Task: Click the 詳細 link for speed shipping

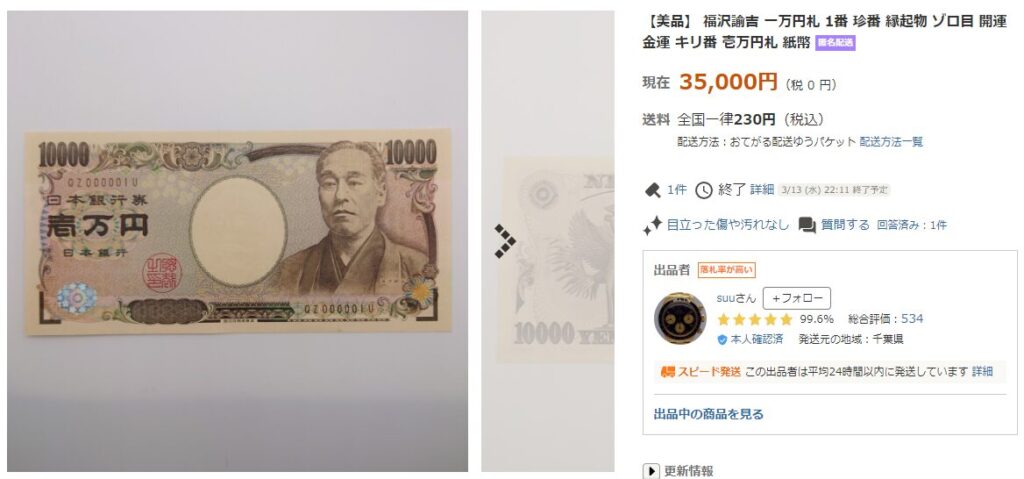Action: [982, 371]
